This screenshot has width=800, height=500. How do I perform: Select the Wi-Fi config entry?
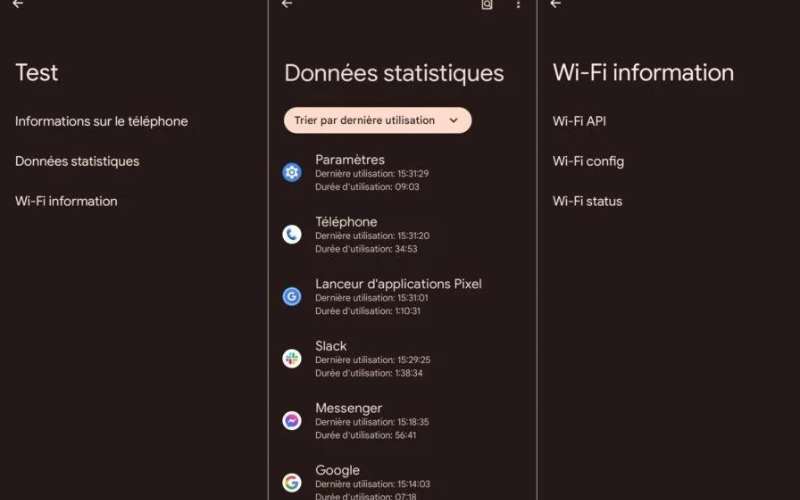pos(588,161)
